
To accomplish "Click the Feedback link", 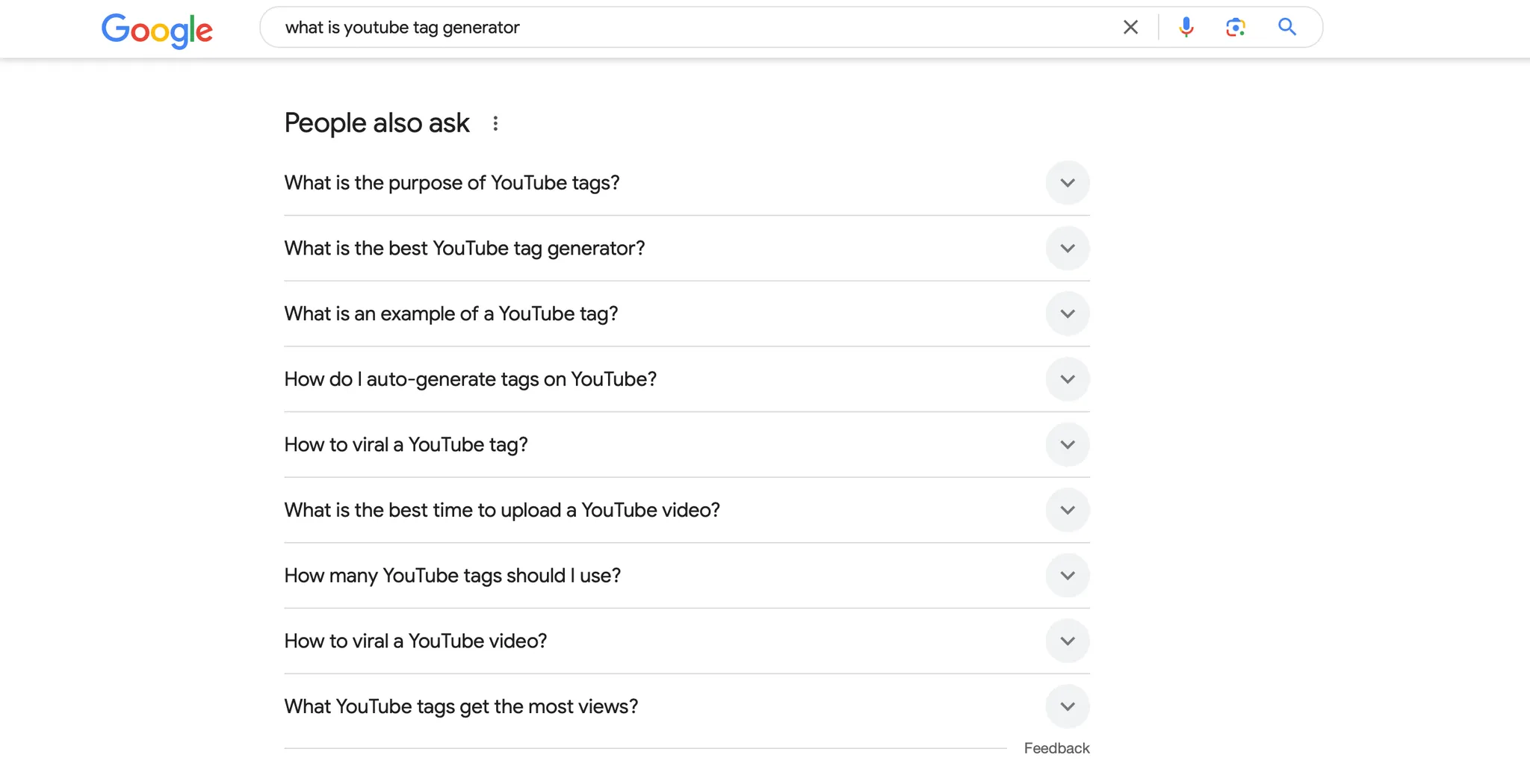I will point(1056,748).
